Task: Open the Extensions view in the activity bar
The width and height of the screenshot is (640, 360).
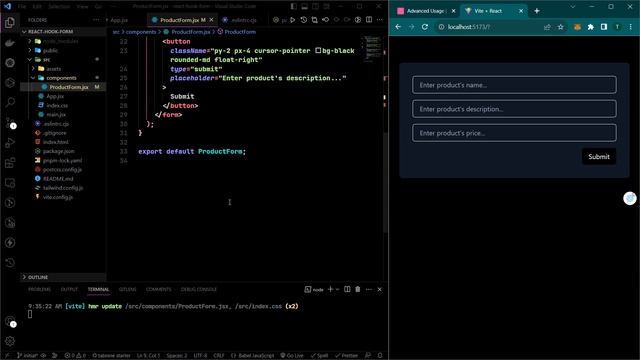Action: 10,163
